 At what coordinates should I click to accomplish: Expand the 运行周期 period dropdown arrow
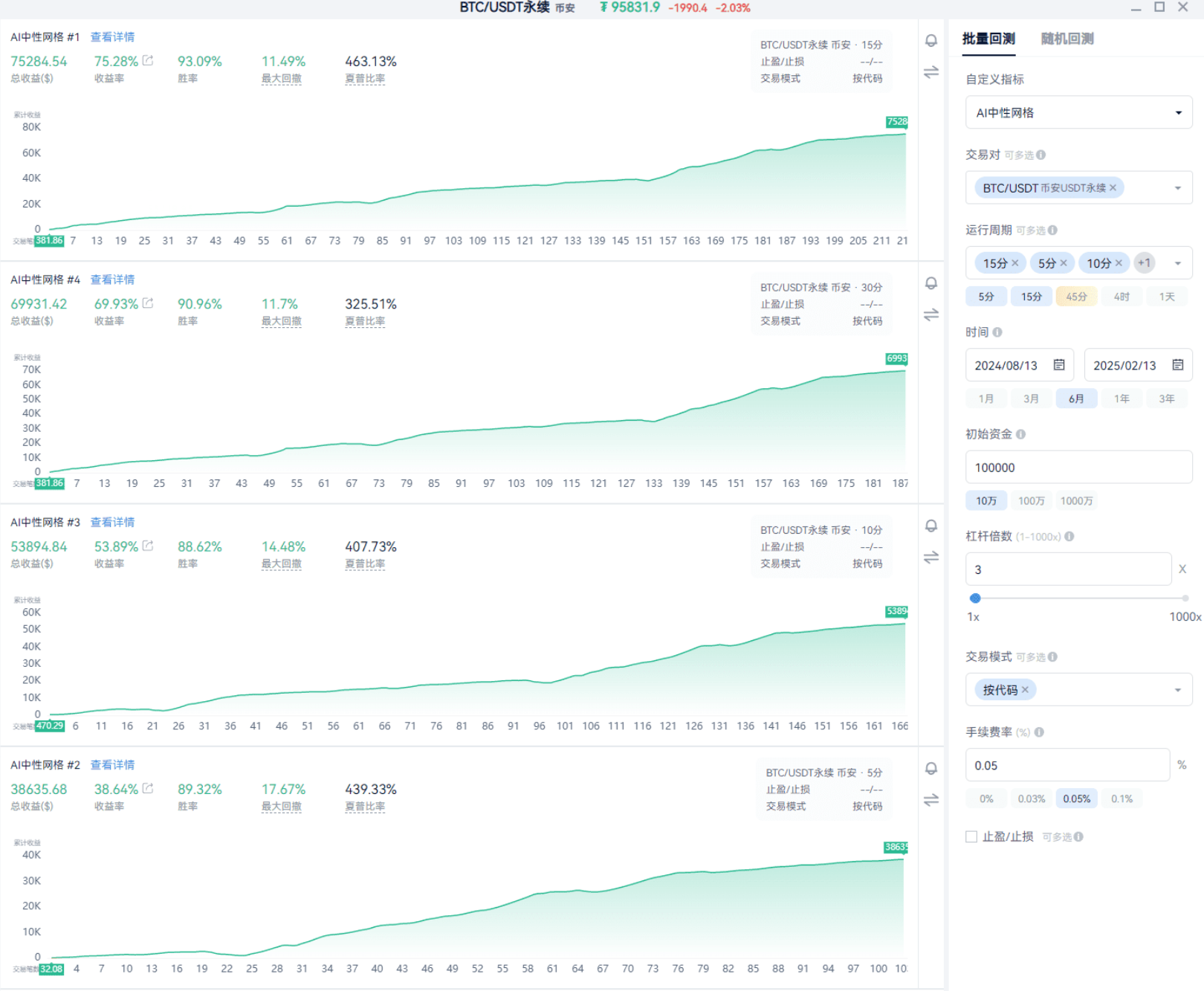tap(1178, 263)
